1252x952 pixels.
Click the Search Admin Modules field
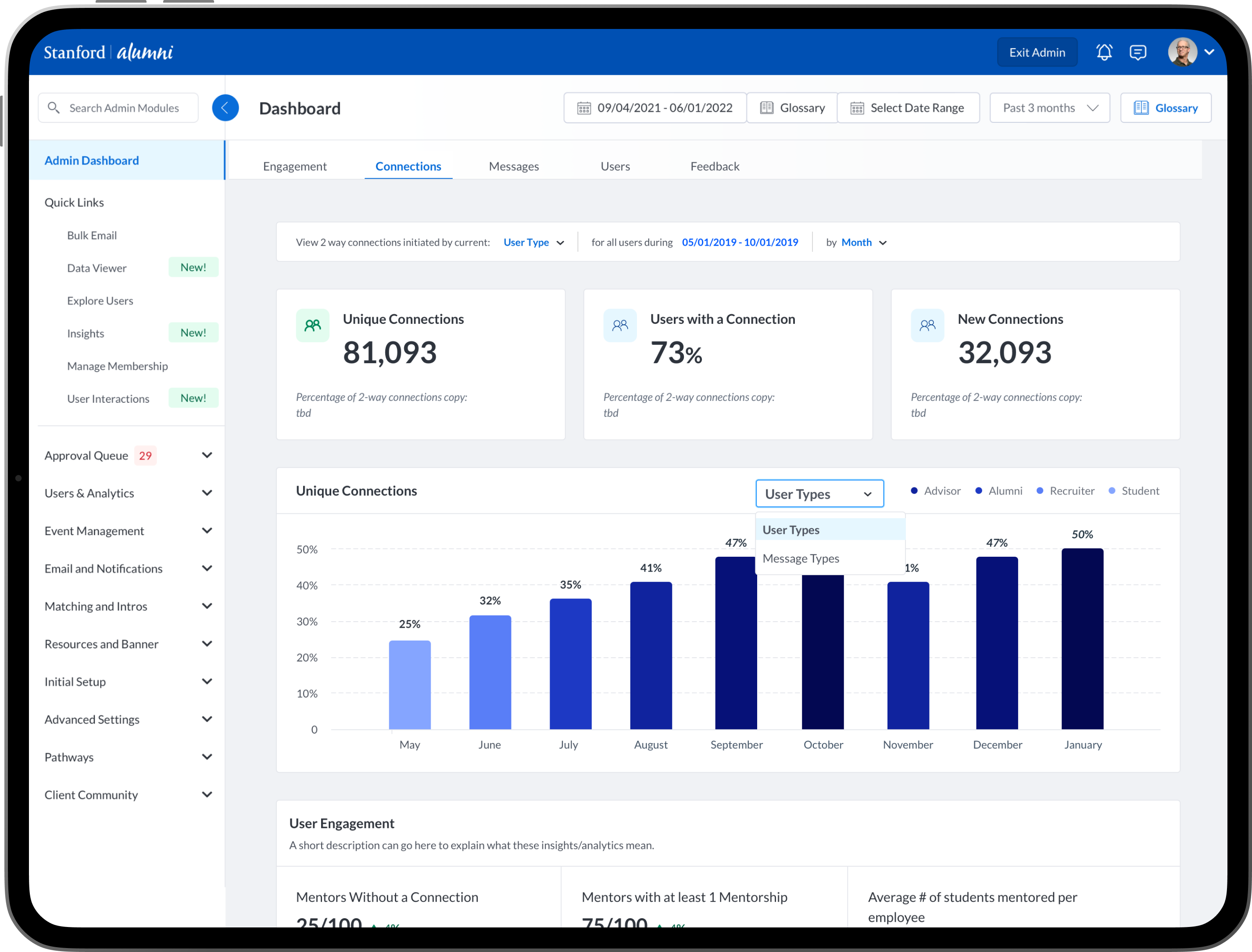(124, 107)
